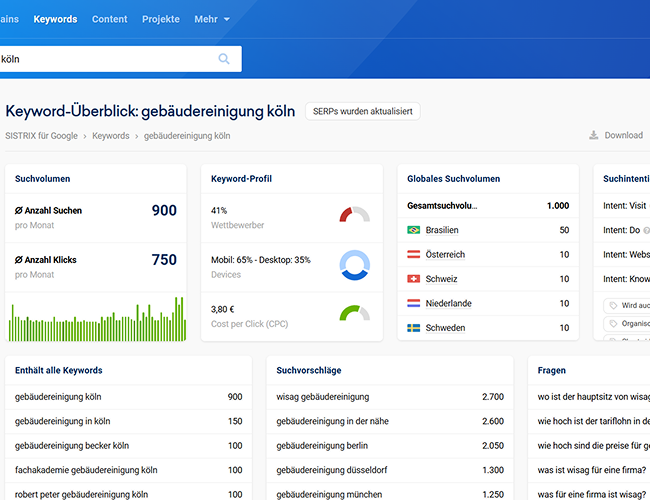This screenshot has height=500, width=650.
Task: Click the green search volume bar chart
Action: click(97, 320)
